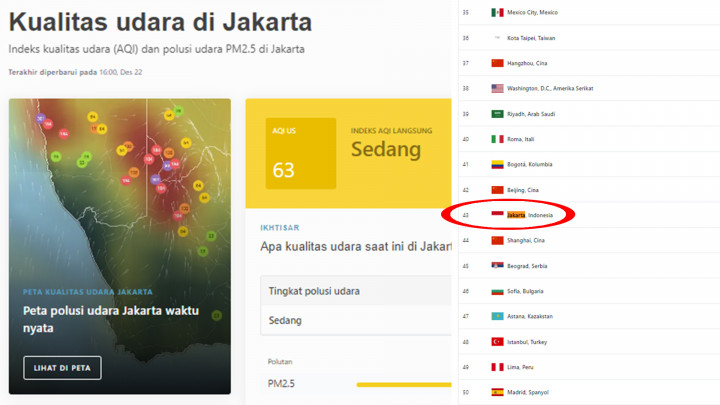Click the Sedang pollution level cell
This screenshot has height=405, width=720.
pos(356,320)
